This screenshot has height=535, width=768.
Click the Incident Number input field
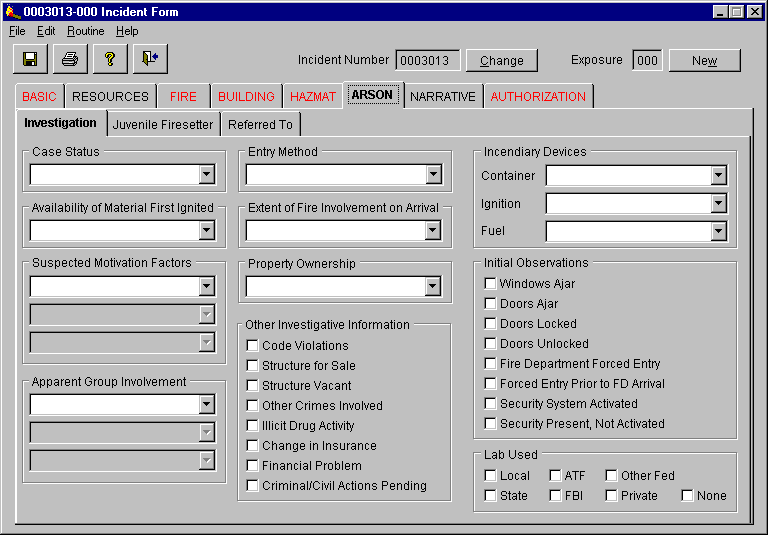[x=428, y=61]
